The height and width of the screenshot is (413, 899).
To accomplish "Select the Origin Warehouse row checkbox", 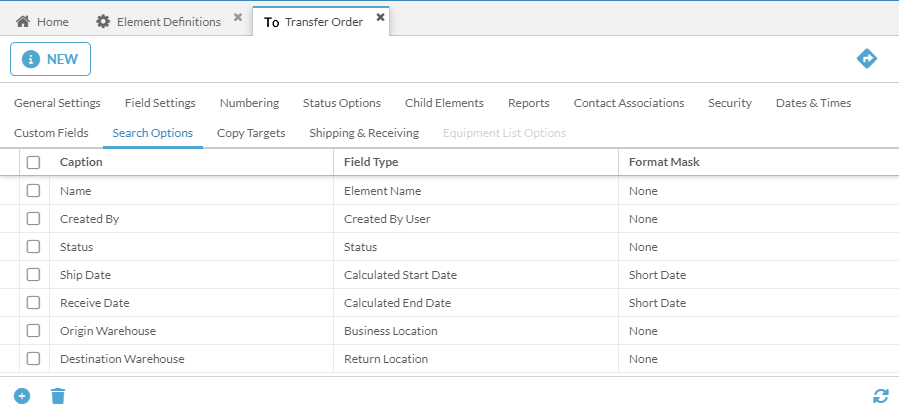I will 34,331.
